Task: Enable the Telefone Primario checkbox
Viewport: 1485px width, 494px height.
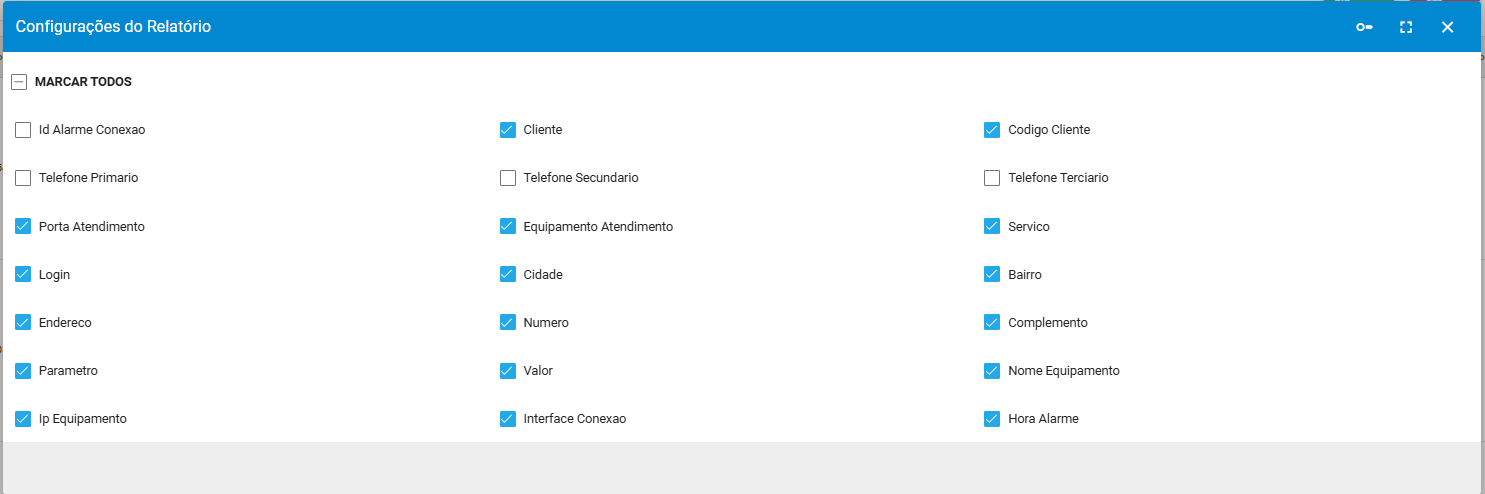Action: click(23, 178)
